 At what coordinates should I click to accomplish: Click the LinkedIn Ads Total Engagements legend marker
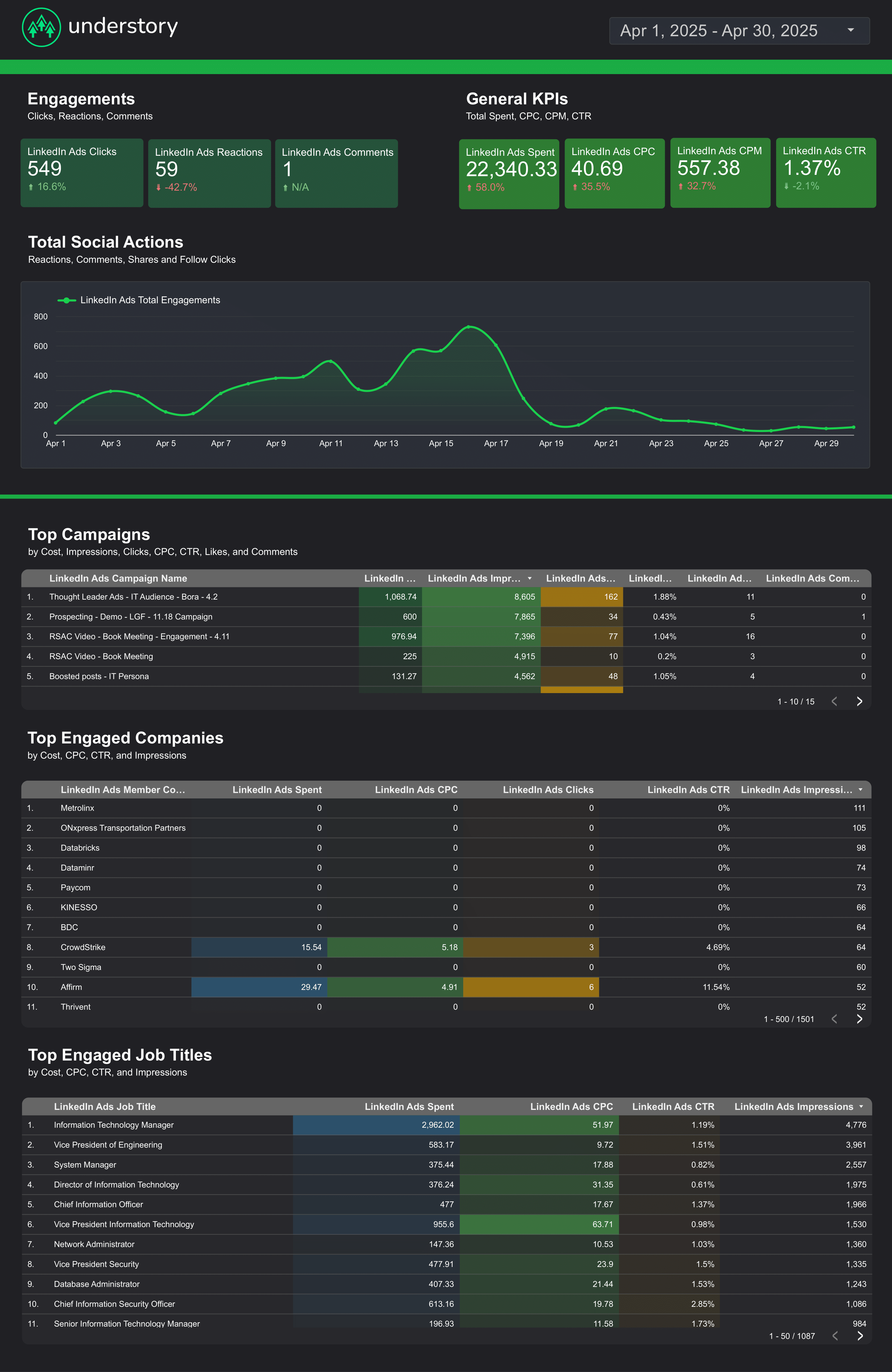[x=67, y=300]
